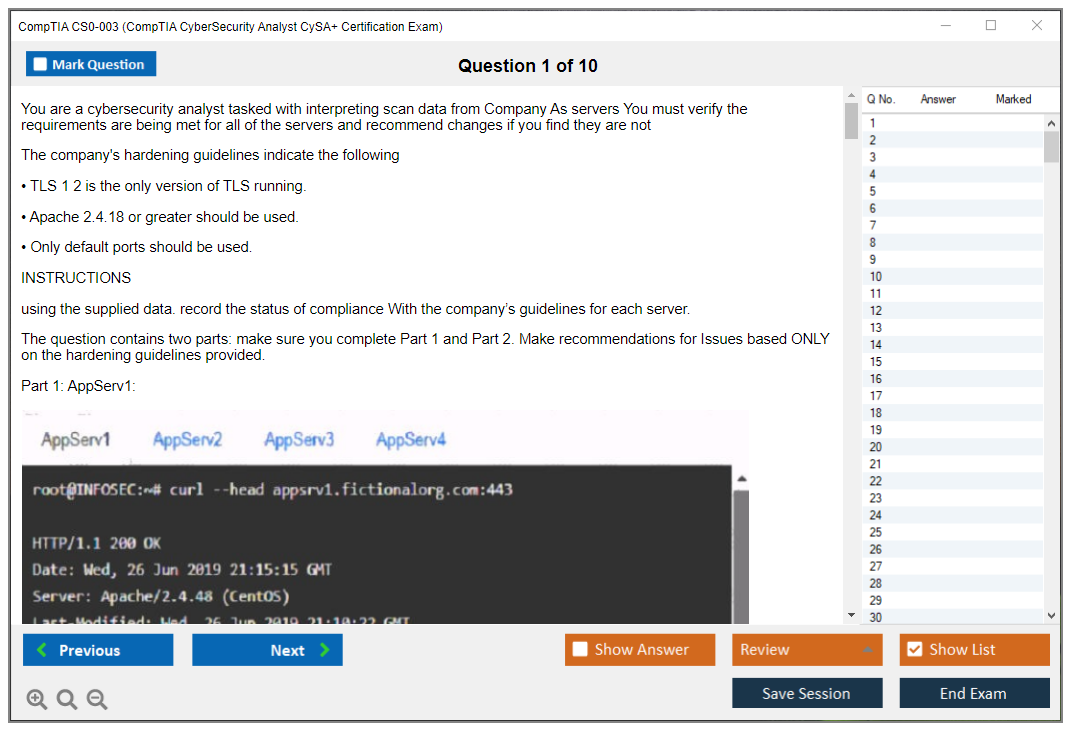Screen dimensions: 1075x735
Task: Toggle the Mark Question checkbox
Action: (41, 65)
